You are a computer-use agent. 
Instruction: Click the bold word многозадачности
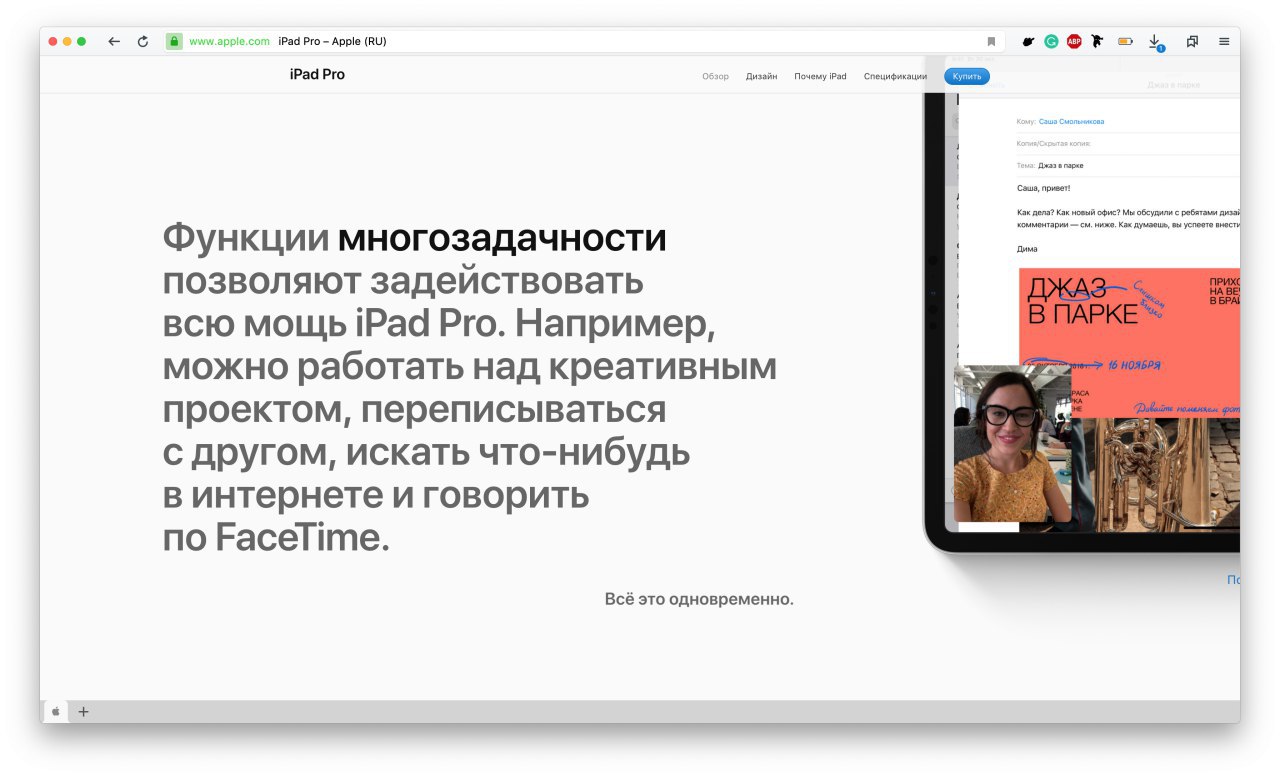point(502,238)
